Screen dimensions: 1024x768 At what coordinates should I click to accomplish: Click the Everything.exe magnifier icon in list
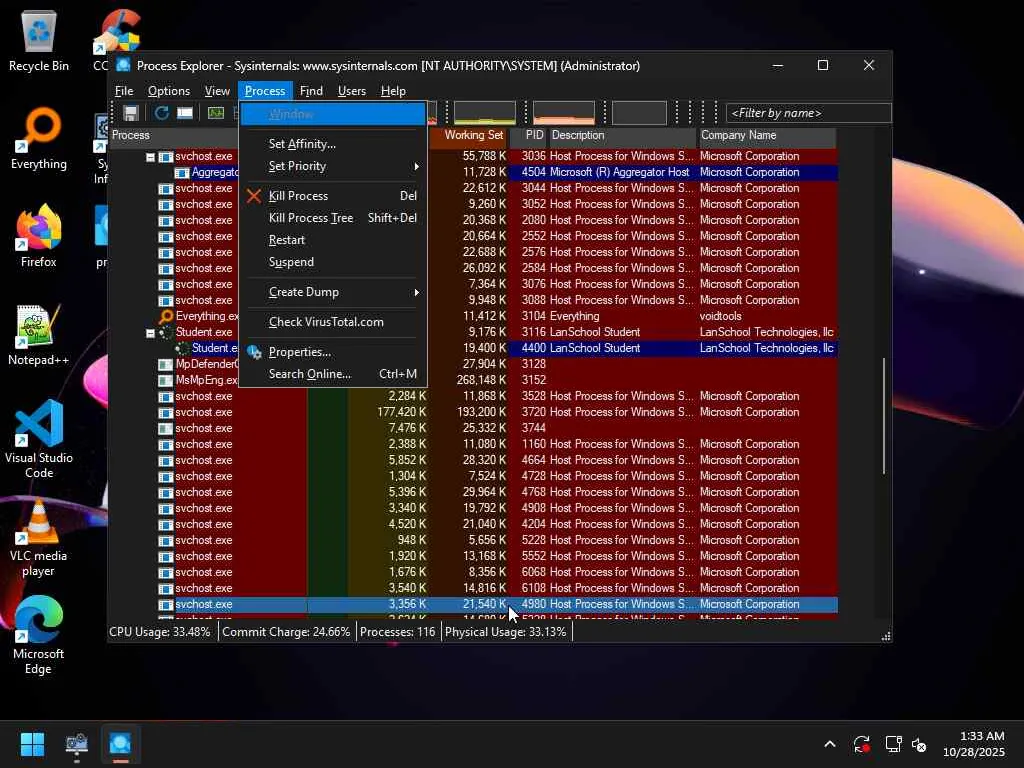point(166,316)
